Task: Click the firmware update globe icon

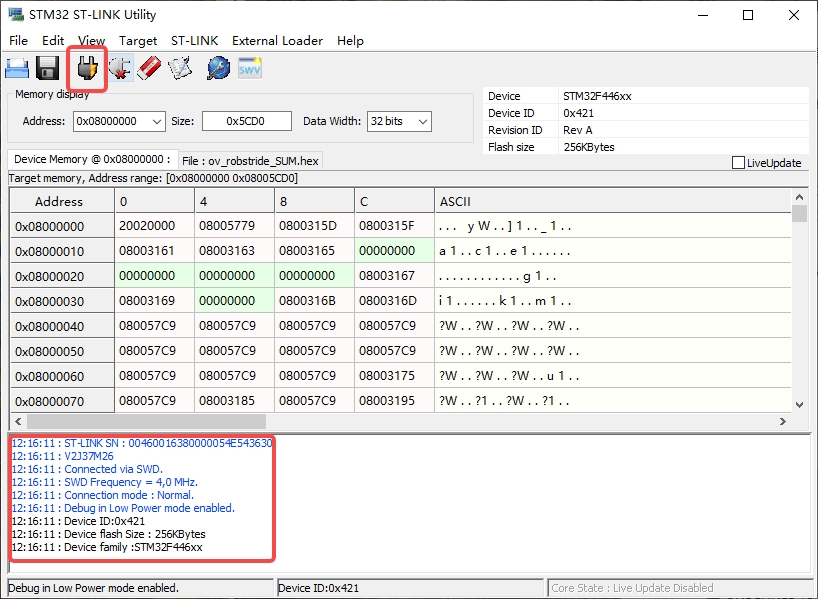Action: click(218, 68)
